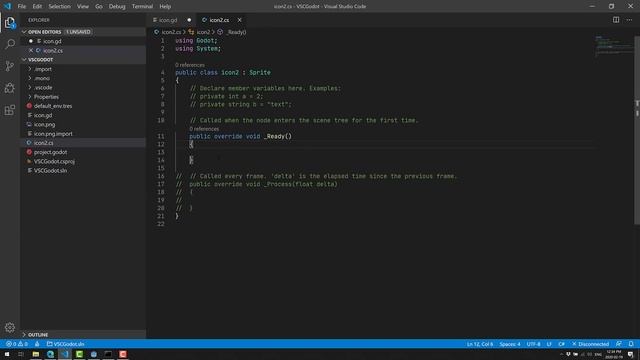Click the editor minimap preview
640x360 pixels.
click(613, 47)
